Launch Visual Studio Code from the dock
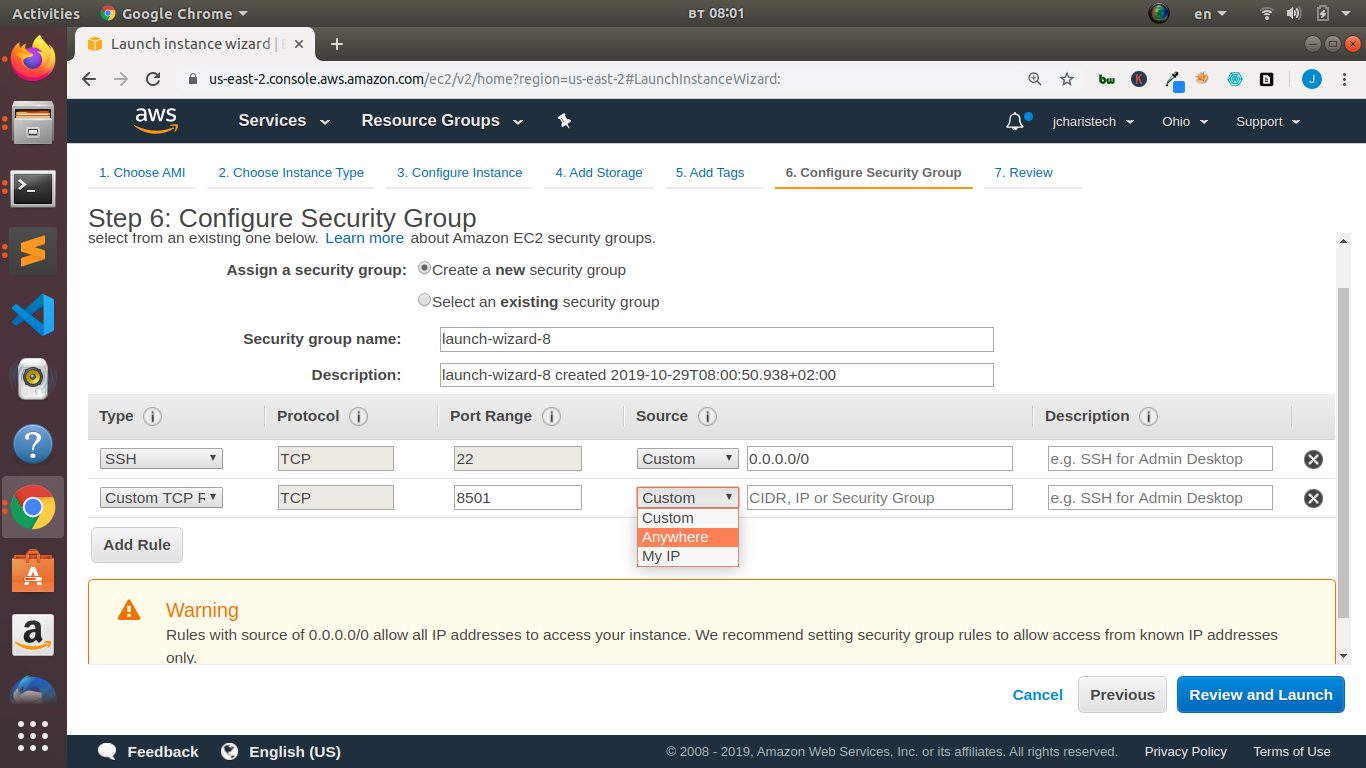 (x=33, y=315)
